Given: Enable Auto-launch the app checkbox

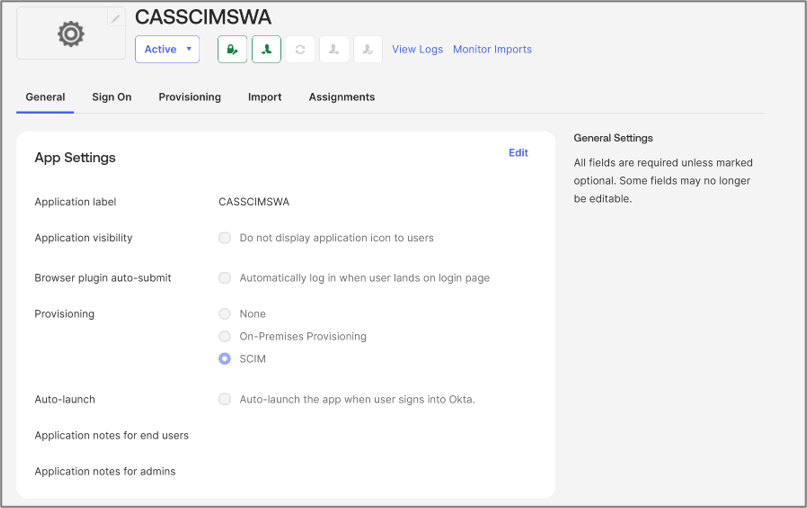Looking at the screenshot, I should click(224, 399).
